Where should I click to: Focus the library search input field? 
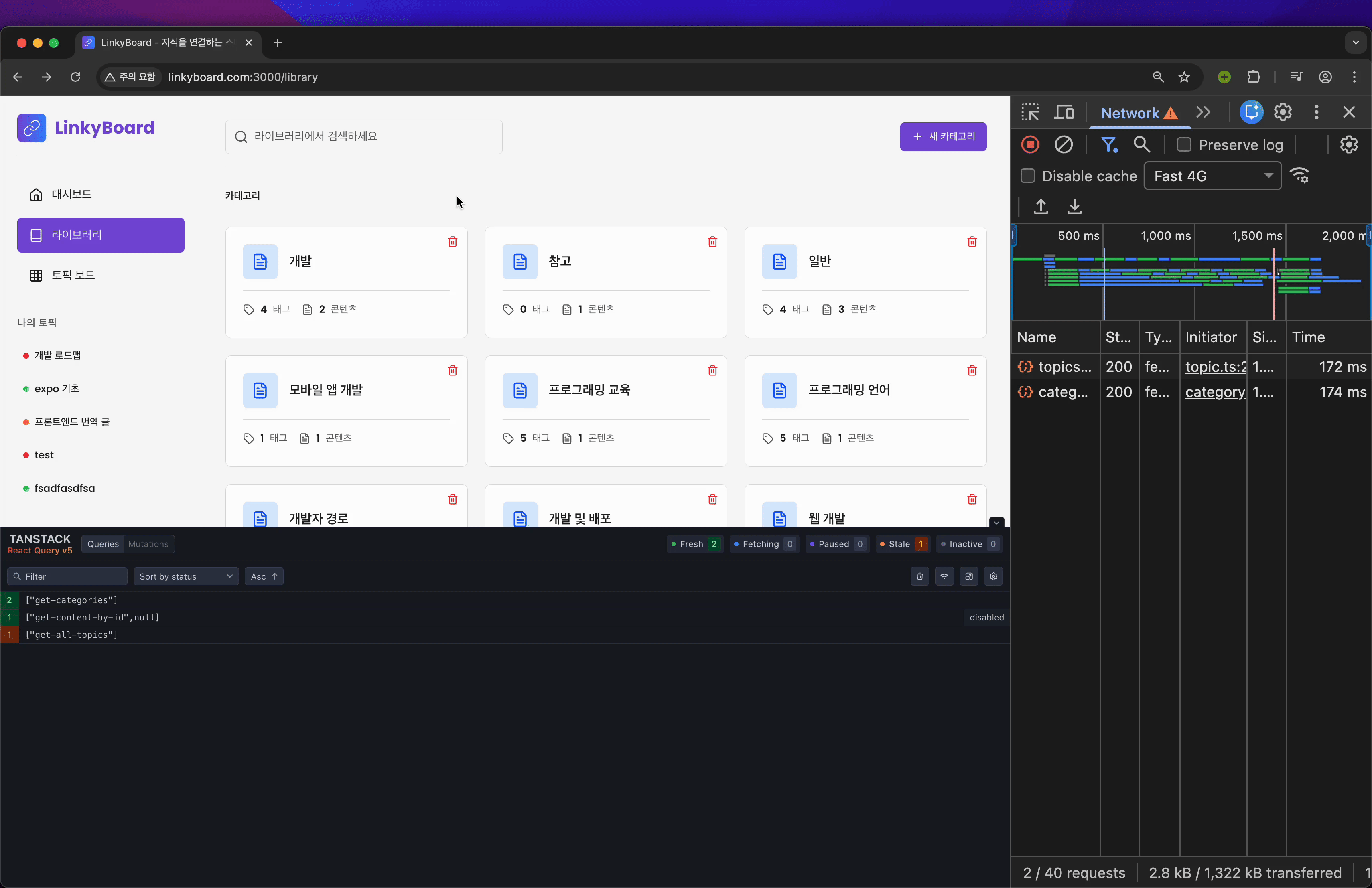[364, 137]
